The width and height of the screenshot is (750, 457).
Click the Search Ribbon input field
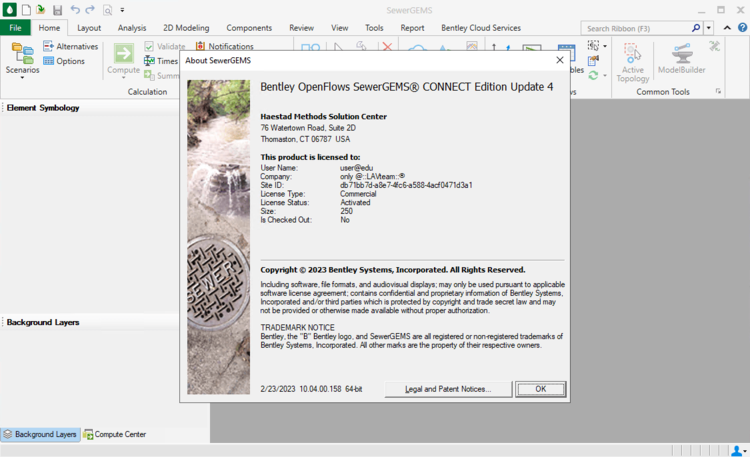(x=637, y=28)
